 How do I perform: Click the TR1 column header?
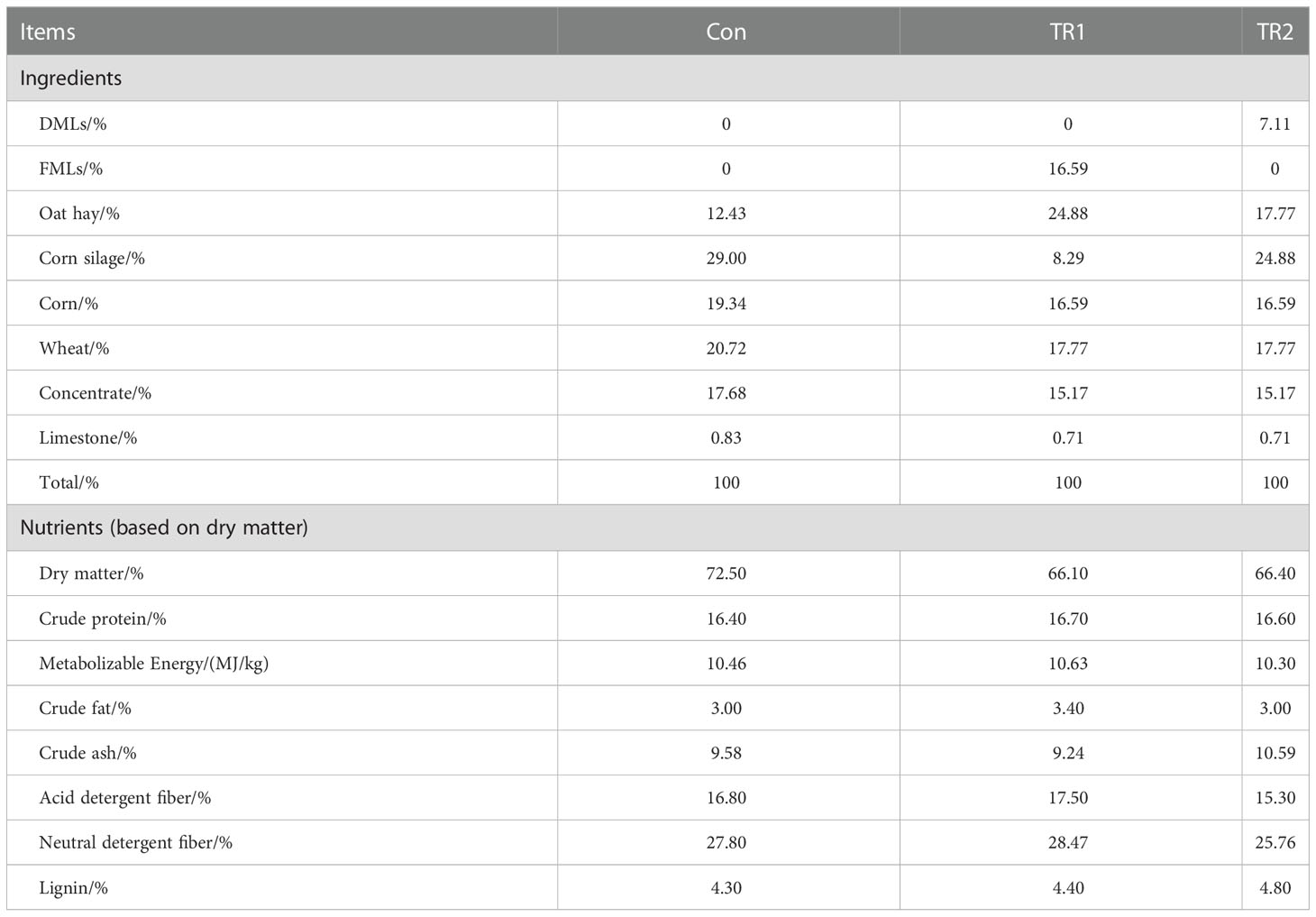pyautogui.click(x=1068, y=32)
